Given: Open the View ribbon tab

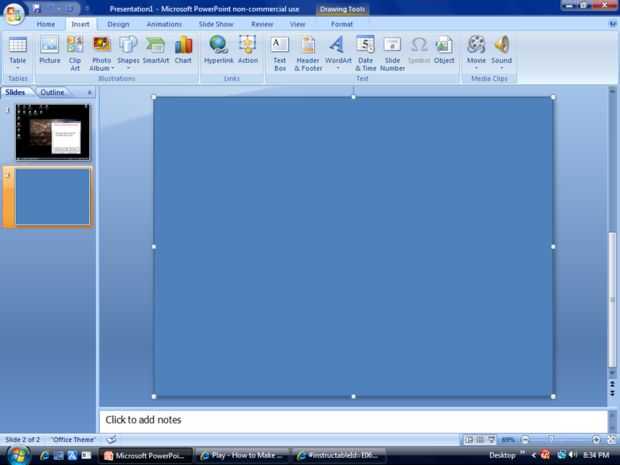Looking at the screenshot, I should pyautogui.click(x=297, y=24).
